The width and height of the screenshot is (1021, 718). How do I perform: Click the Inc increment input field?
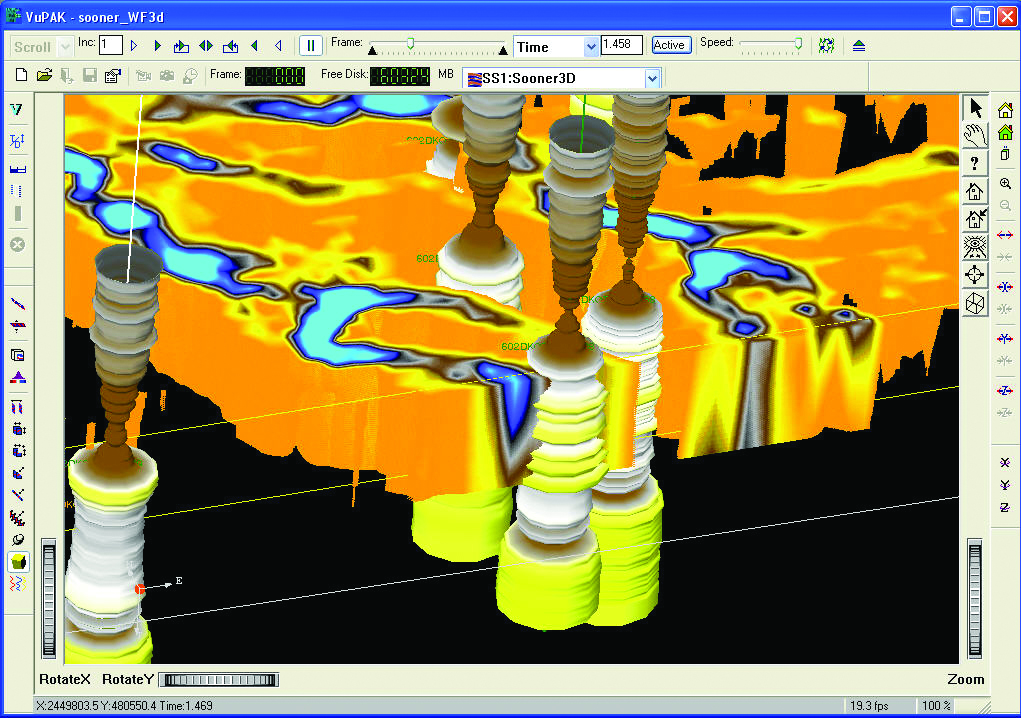(110, 45)
